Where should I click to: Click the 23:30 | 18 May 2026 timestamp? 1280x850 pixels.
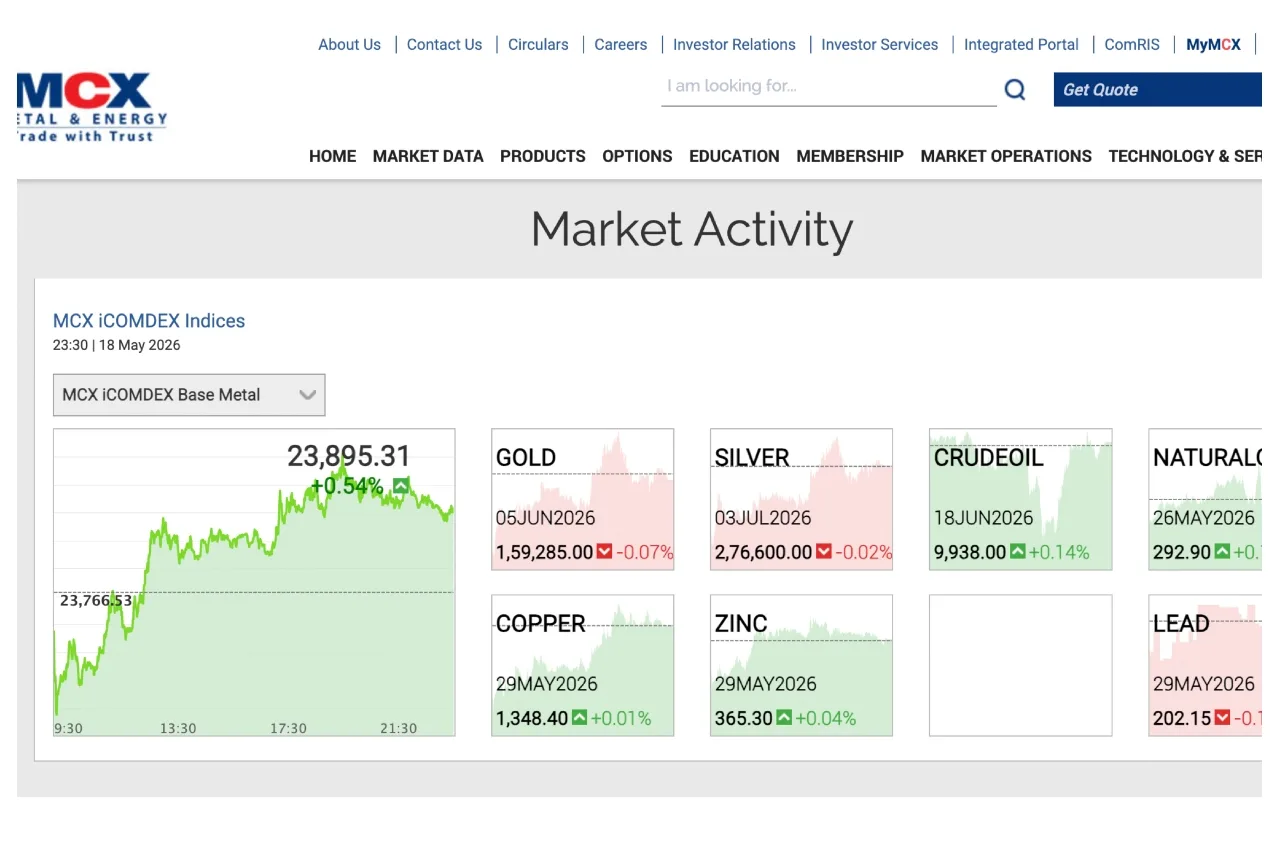117,345
